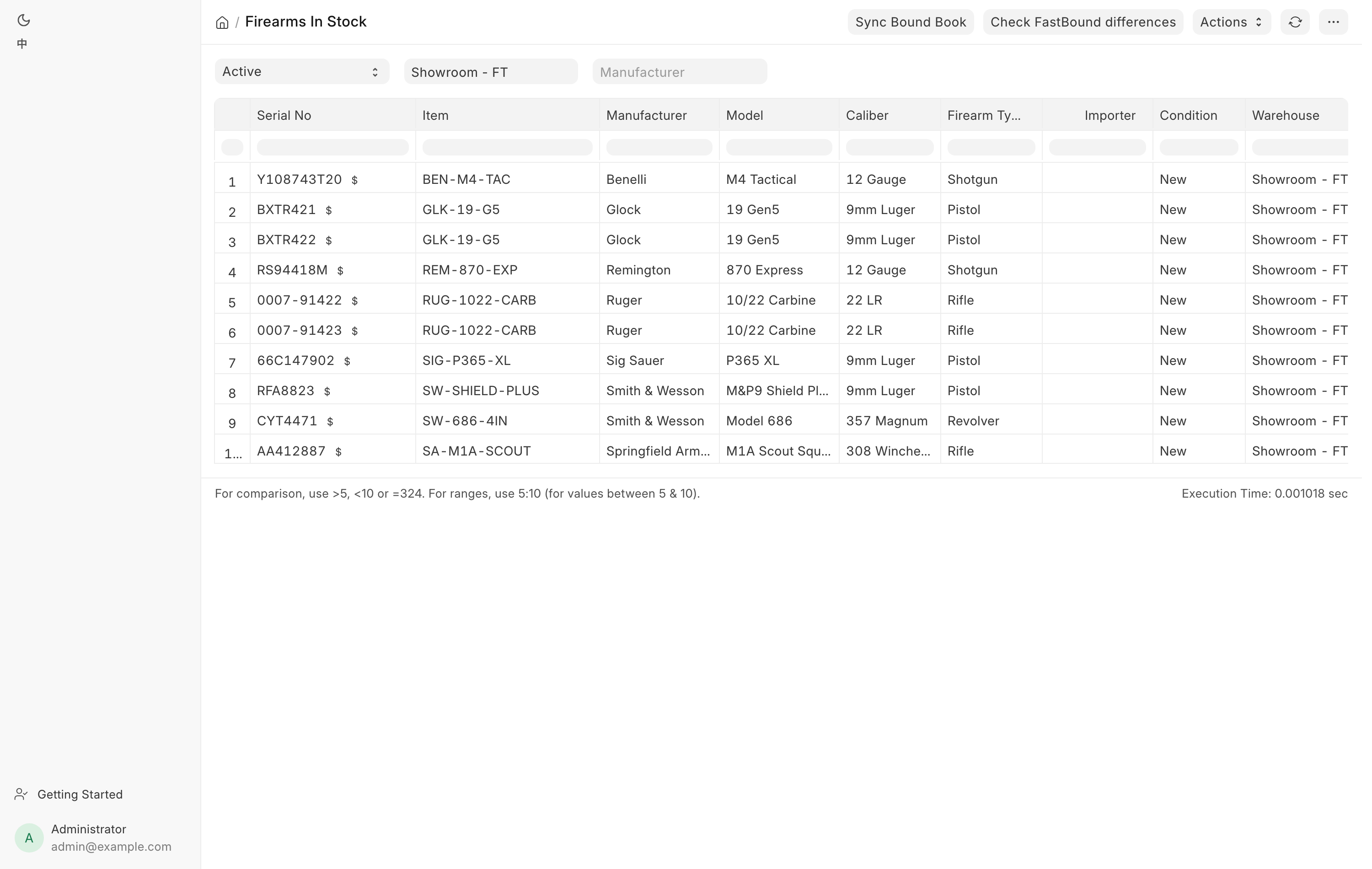Click the dollar icon next to Y108743T20
Viewport: 1372px width, 869px height.
[x=355, y=181]
